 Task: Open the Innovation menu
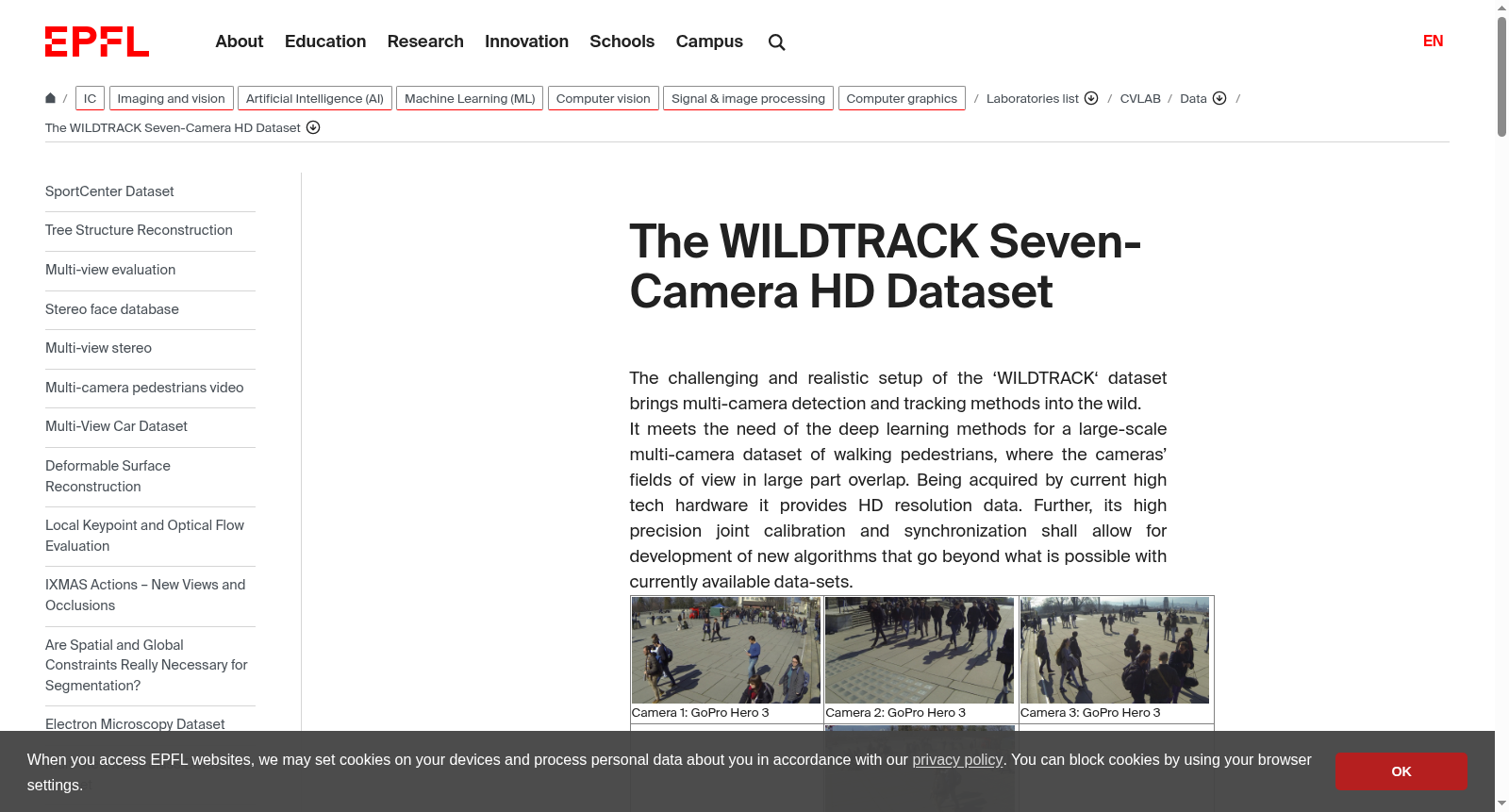(x=526, y=41)
